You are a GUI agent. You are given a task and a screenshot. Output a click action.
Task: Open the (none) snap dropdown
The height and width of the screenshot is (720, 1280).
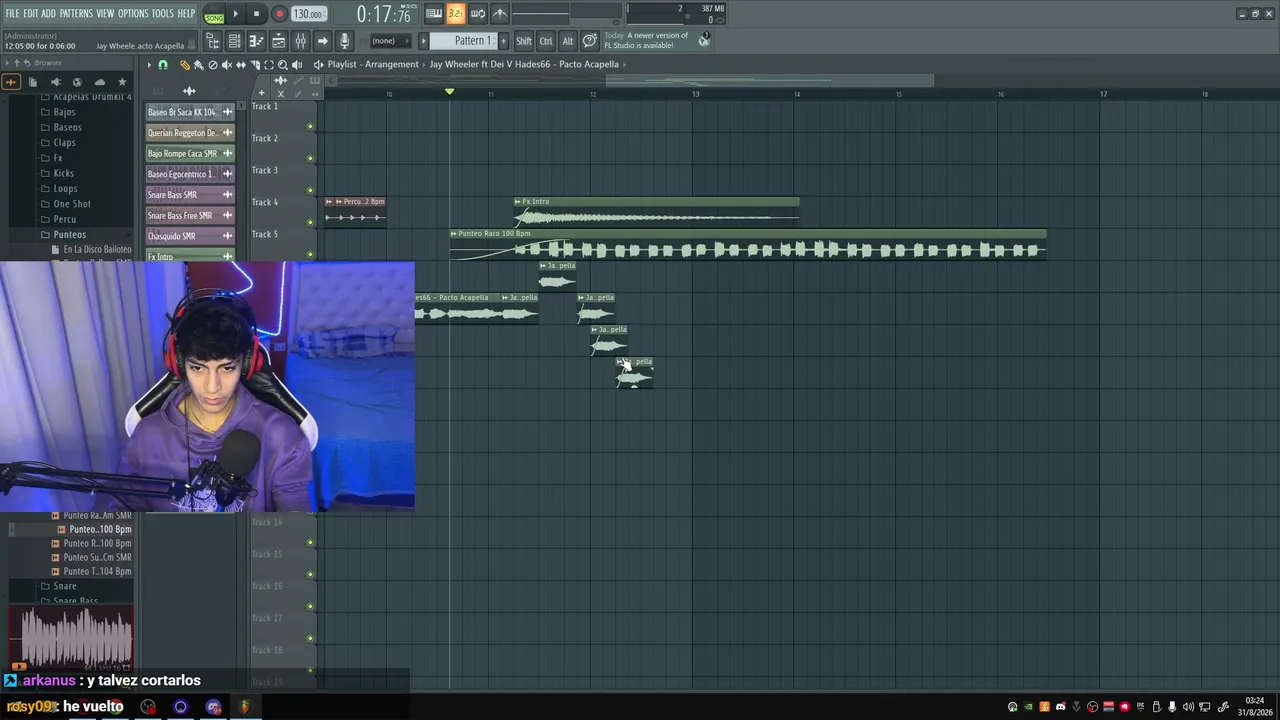click(x=390, y=41)
